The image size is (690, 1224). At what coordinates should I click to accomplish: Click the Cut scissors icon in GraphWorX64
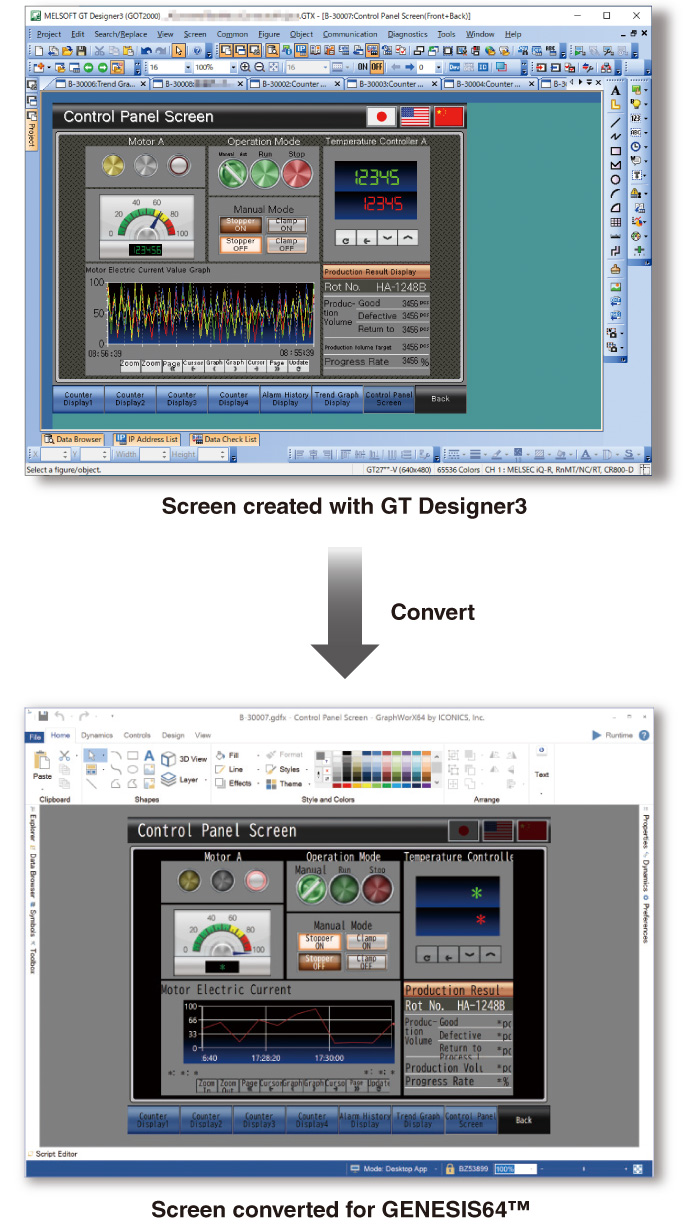pyautogui.click(x=65, y=756)
